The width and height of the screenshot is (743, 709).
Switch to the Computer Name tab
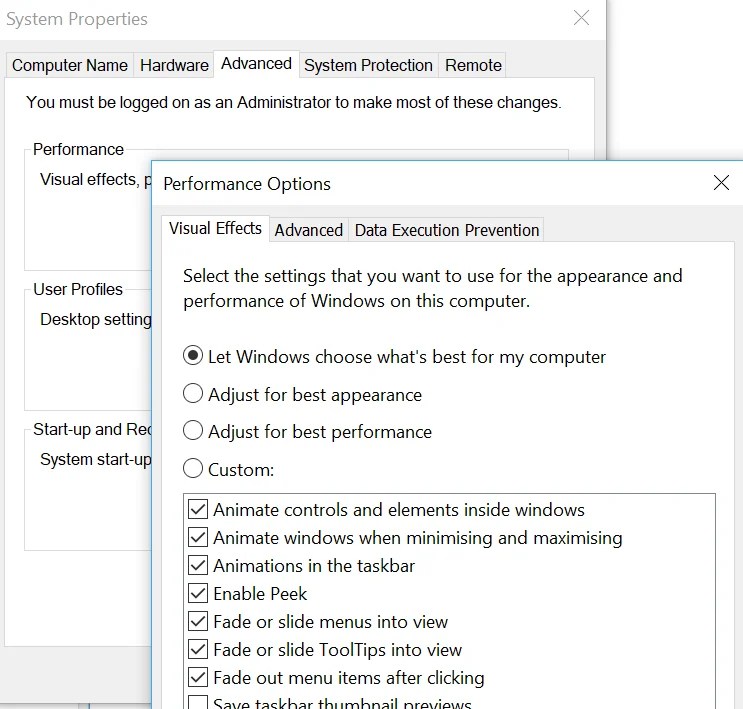coord(70,65)
